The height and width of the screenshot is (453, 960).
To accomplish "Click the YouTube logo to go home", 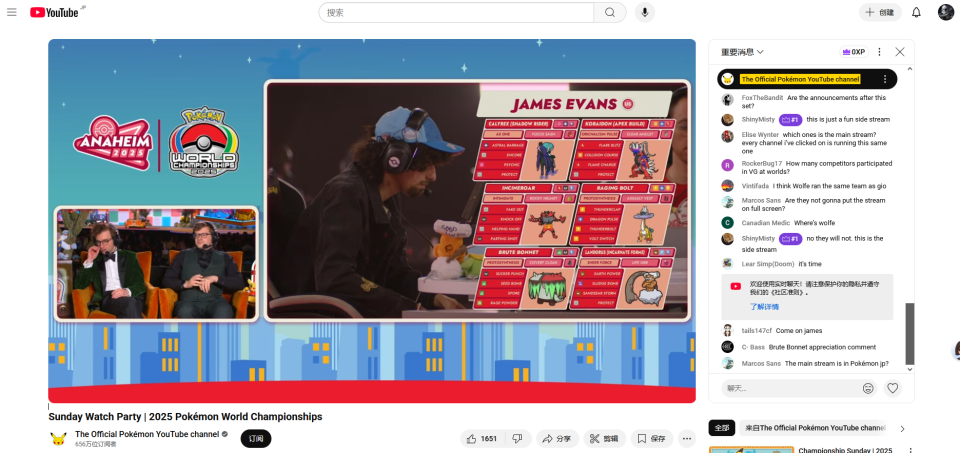I will pos(53,12).
